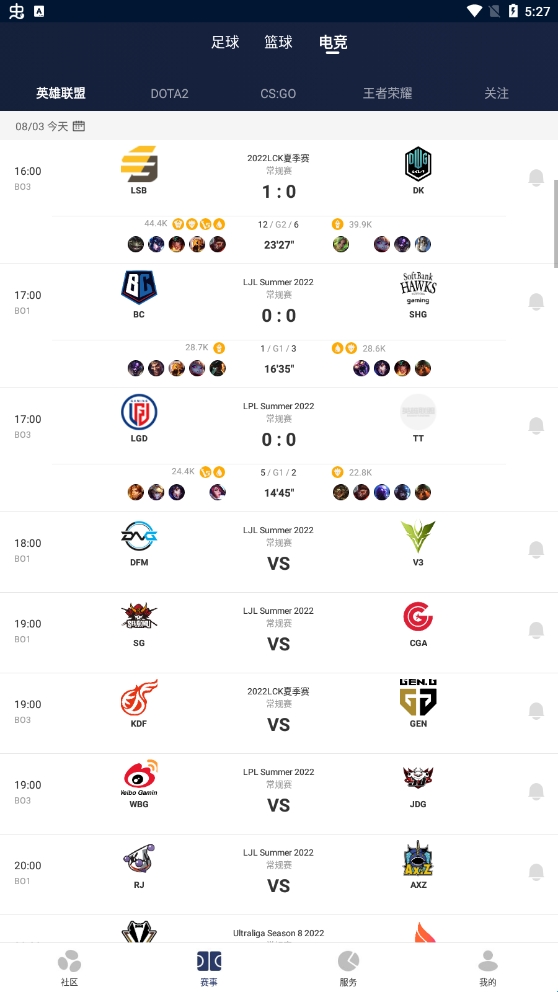This screenshot has height=992, width=558.
Task: Open the GEN.G team logo
Action: pyautogui.click(x=418, y=698)
